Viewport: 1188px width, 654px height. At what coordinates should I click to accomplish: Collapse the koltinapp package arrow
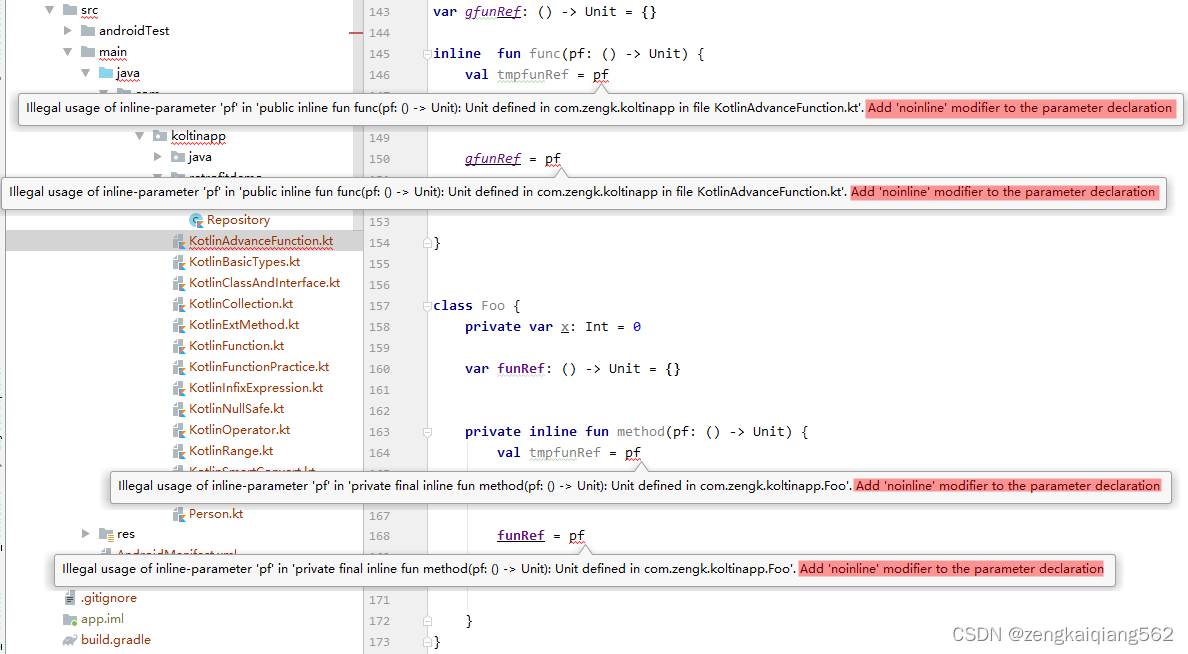point(139,136)
